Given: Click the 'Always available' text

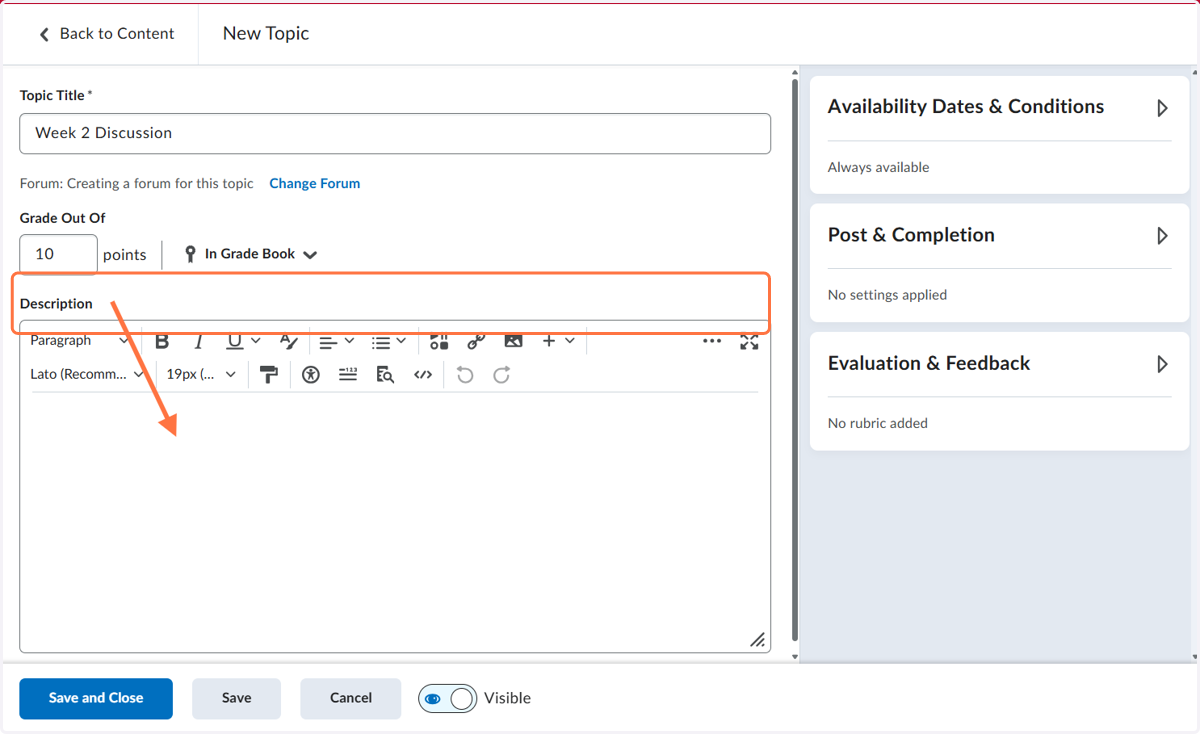Looking at the screenshot, I should (x=879, y=167).
